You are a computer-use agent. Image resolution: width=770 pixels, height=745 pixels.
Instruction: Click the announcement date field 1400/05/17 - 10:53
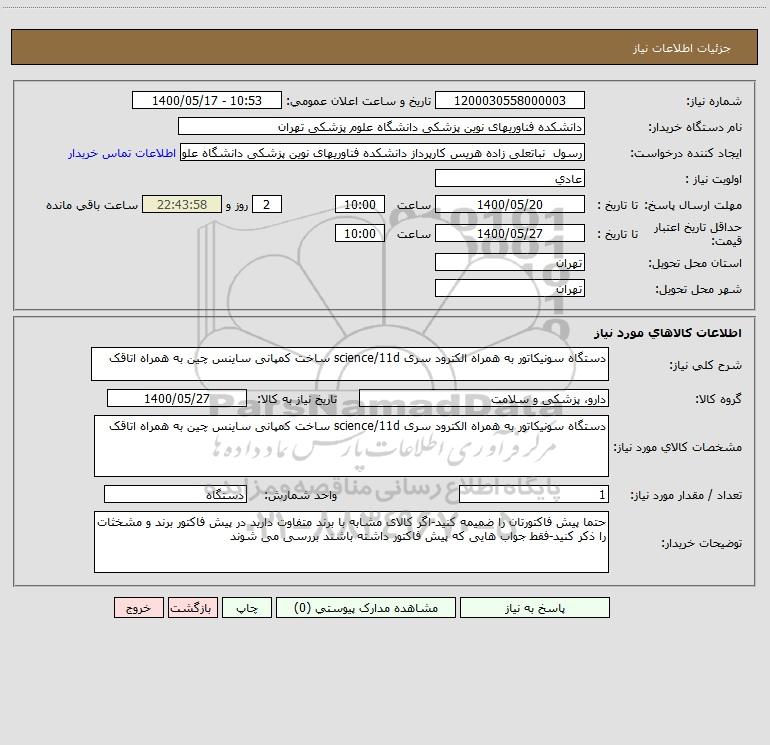(x=207, y=101)
